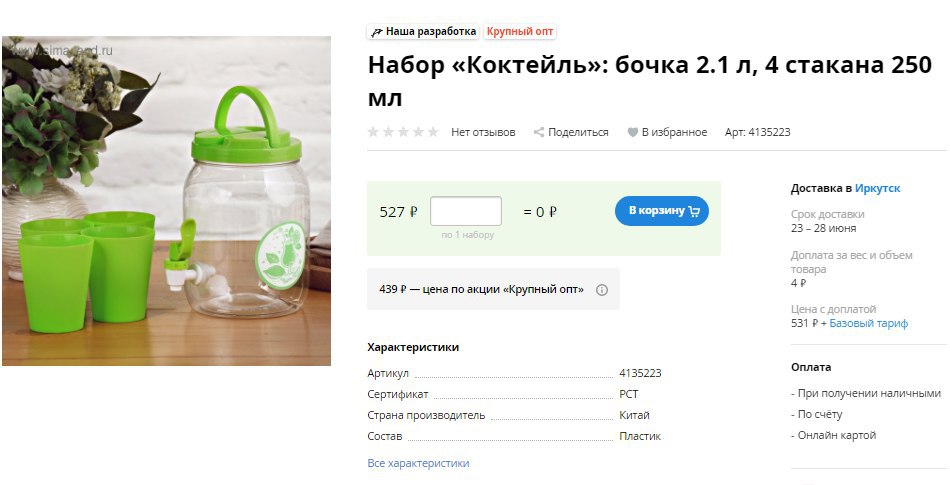This screenshot has height=485, width=950.
Task: Click the info icon beside «Крупный опт» price
Action: coord(602,290)
